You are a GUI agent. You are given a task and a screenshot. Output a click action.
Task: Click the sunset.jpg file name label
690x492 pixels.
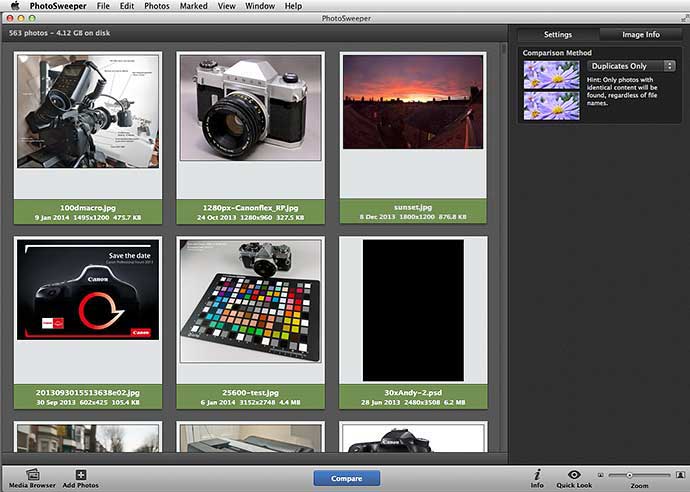[x=413, y=207]
